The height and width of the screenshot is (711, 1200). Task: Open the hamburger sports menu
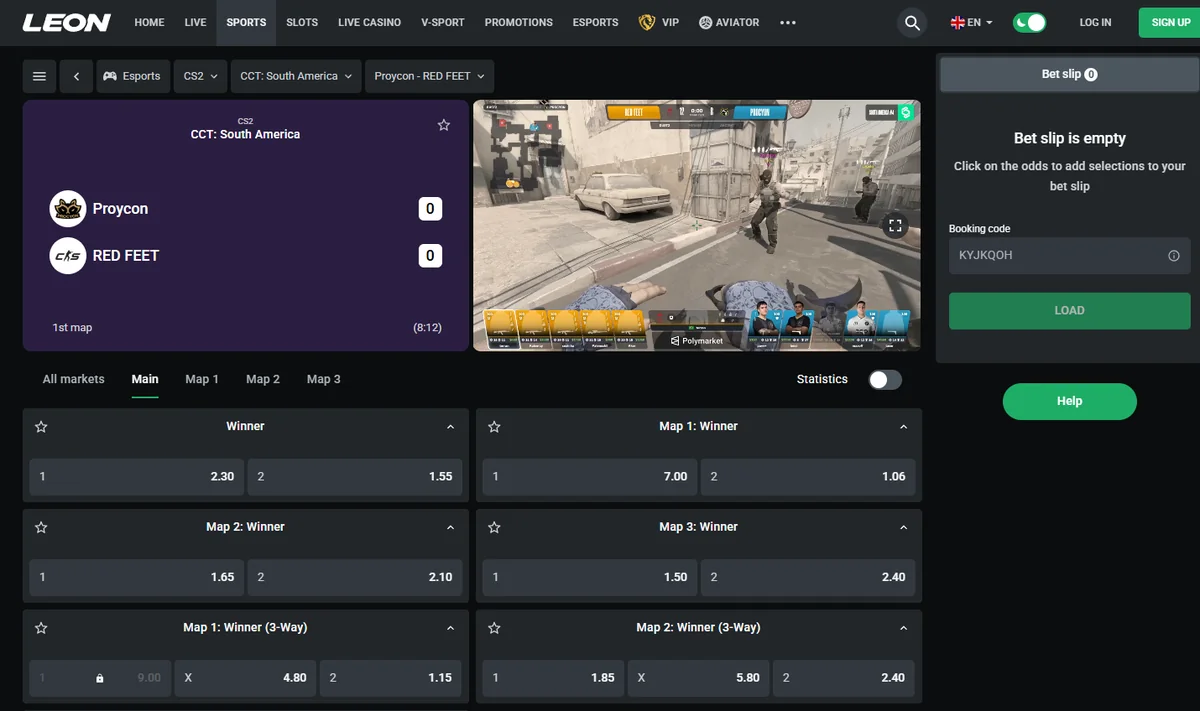pos(39,76)
